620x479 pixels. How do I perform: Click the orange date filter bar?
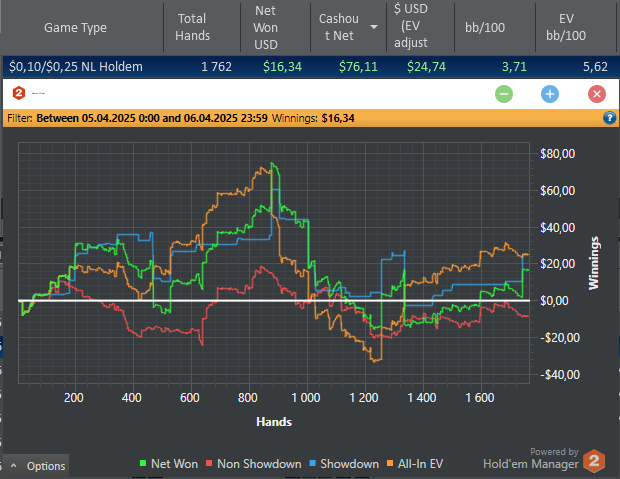[300, 118]
